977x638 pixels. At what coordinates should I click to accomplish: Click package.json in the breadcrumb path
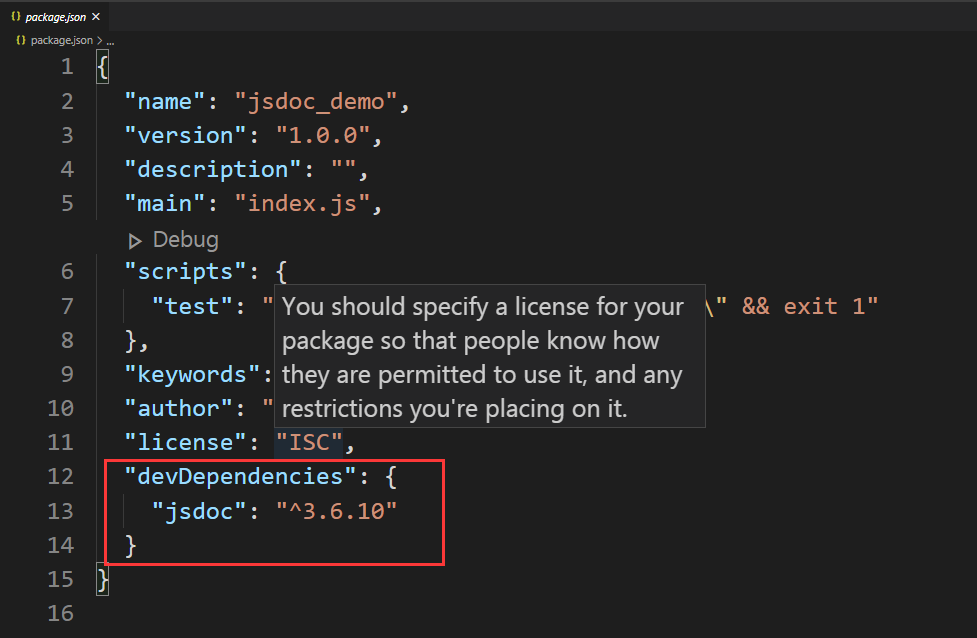point(62,40)
